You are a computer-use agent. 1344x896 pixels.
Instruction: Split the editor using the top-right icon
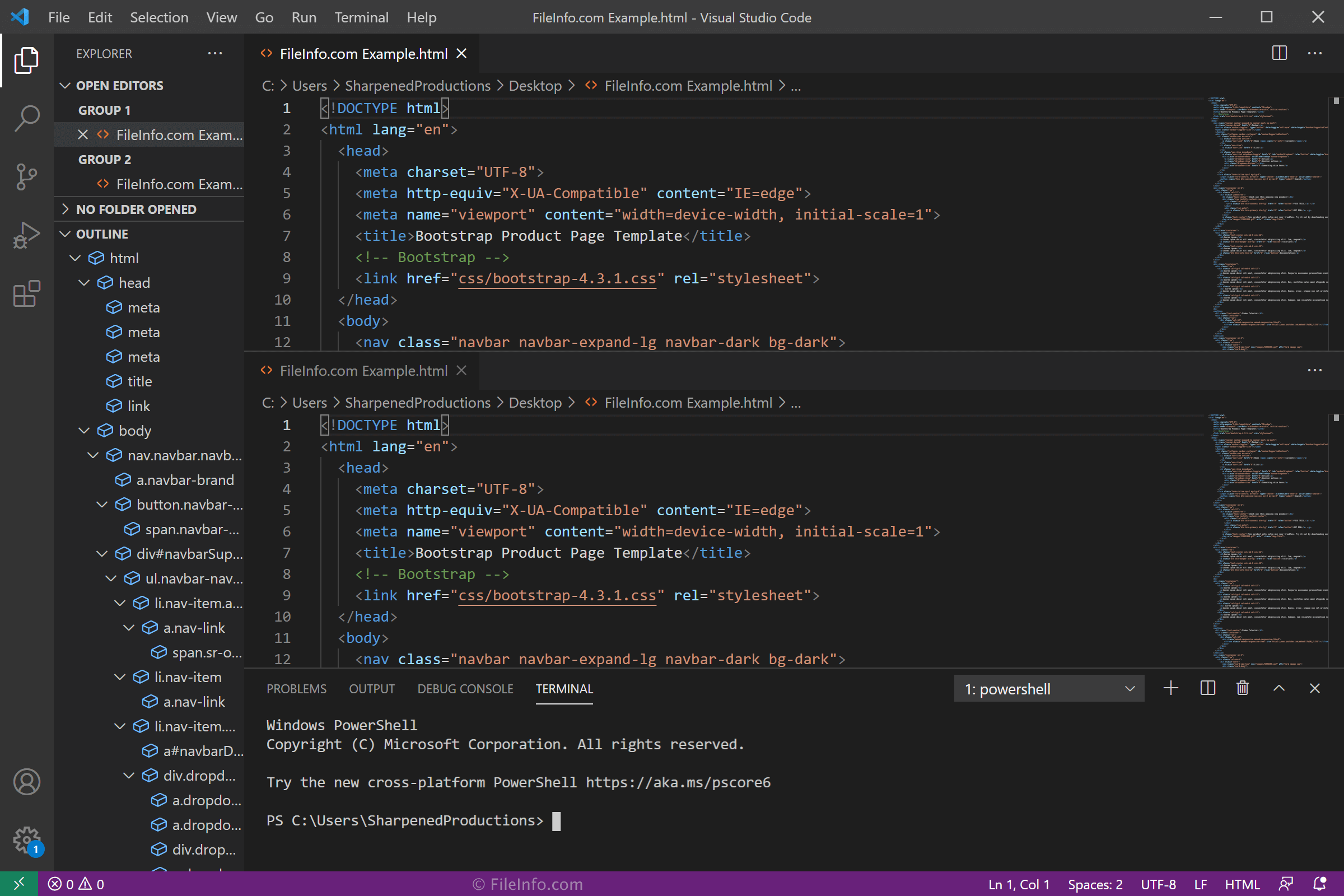tap(1280, 53)
